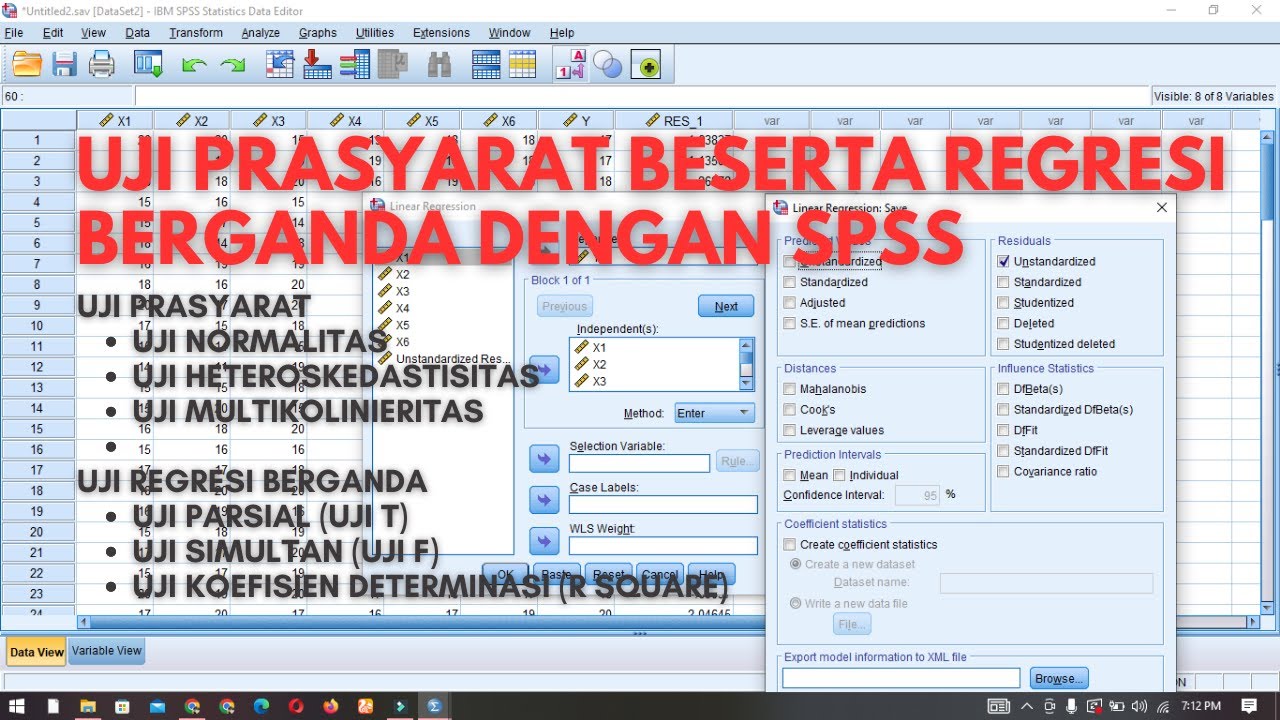Close the Linear Regression Save dialog
Image resolution: width=1280 pixels, height=720 pixels.
(1162, 207)
